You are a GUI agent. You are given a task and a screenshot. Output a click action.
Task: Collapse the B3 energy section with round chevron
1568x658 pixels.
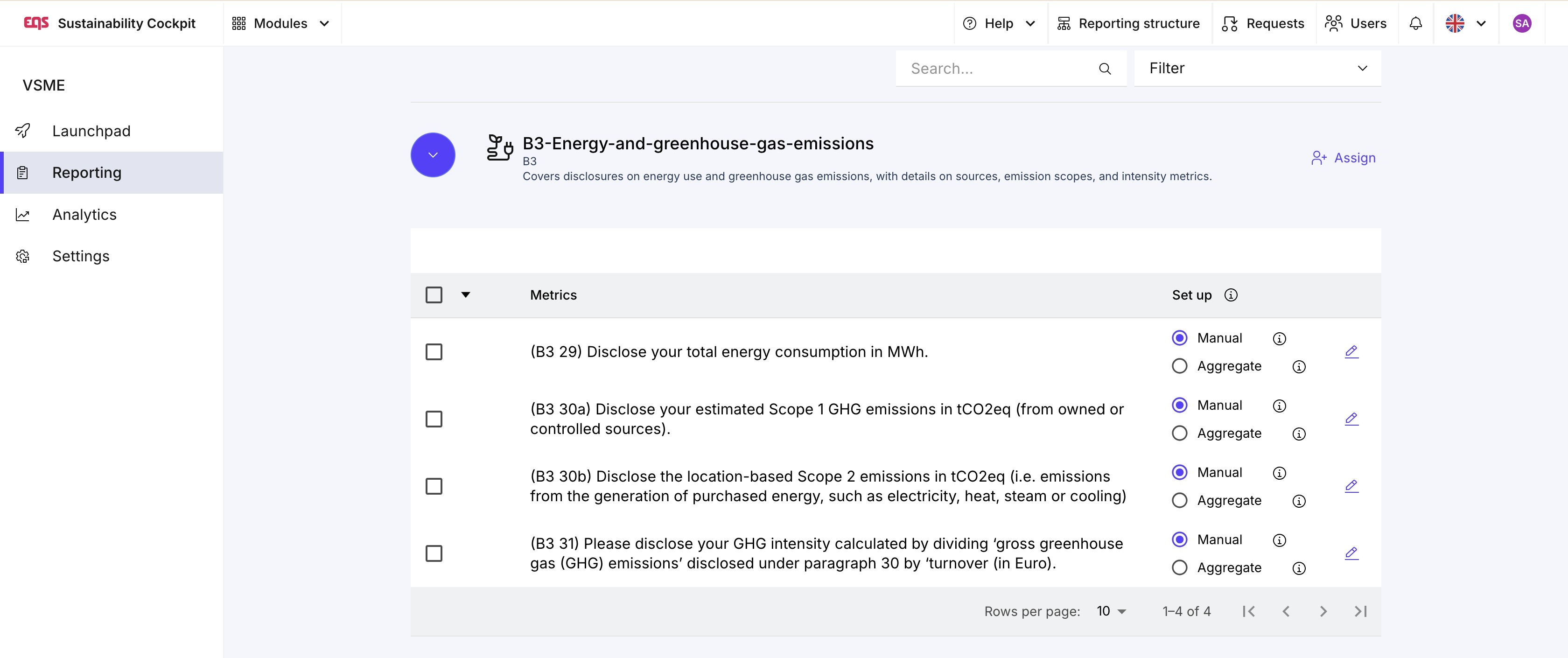tap(433, 155)
